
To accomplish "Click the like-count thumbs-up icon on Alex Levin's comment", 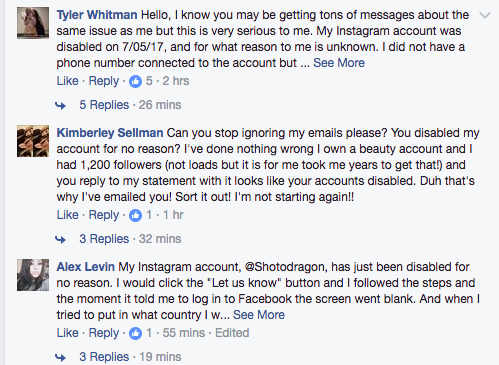I will coord(135,333).
